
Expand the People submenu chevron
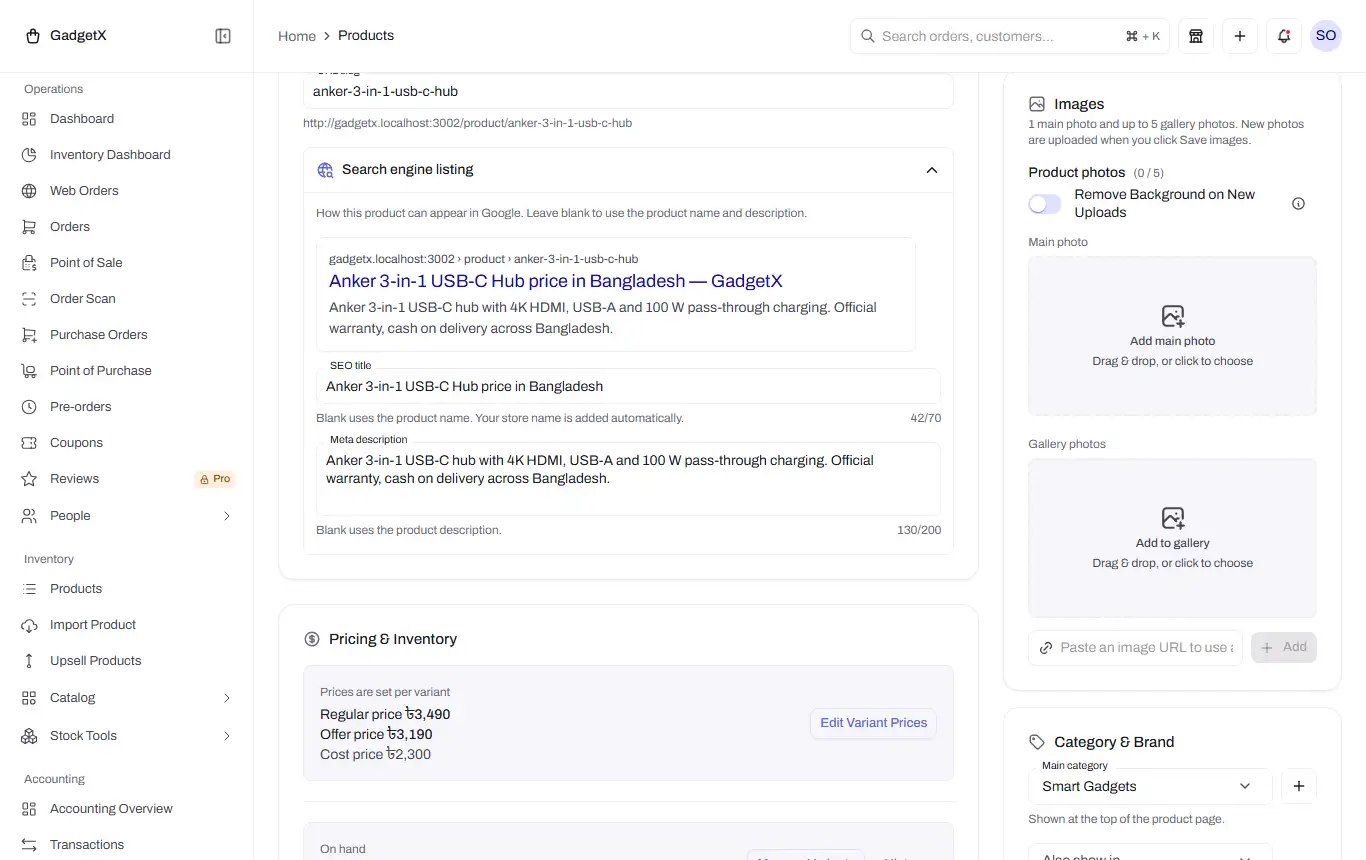pyautogui.click(x=226, y=516)
